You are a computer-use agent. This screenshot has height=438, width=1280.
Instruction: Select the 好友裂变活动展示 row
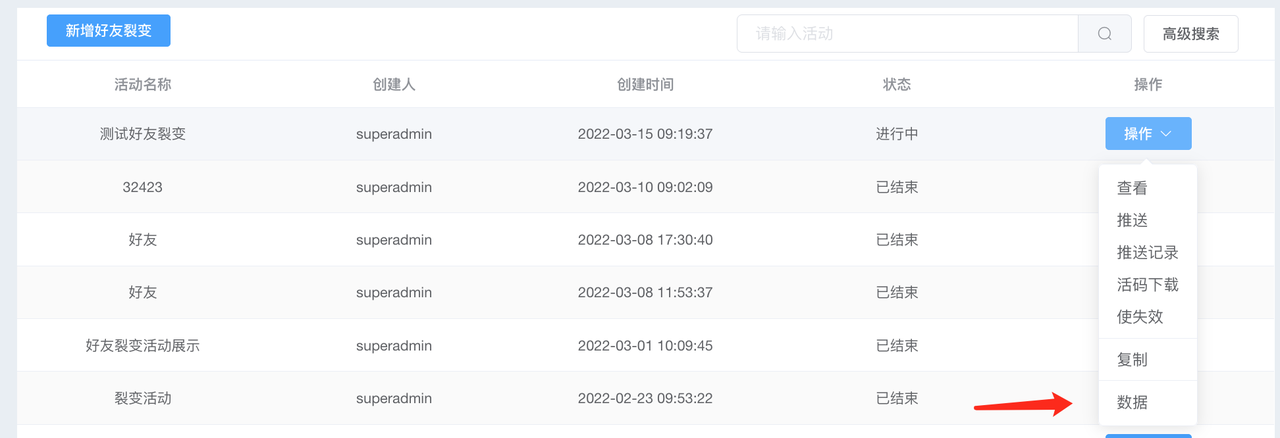640,346
